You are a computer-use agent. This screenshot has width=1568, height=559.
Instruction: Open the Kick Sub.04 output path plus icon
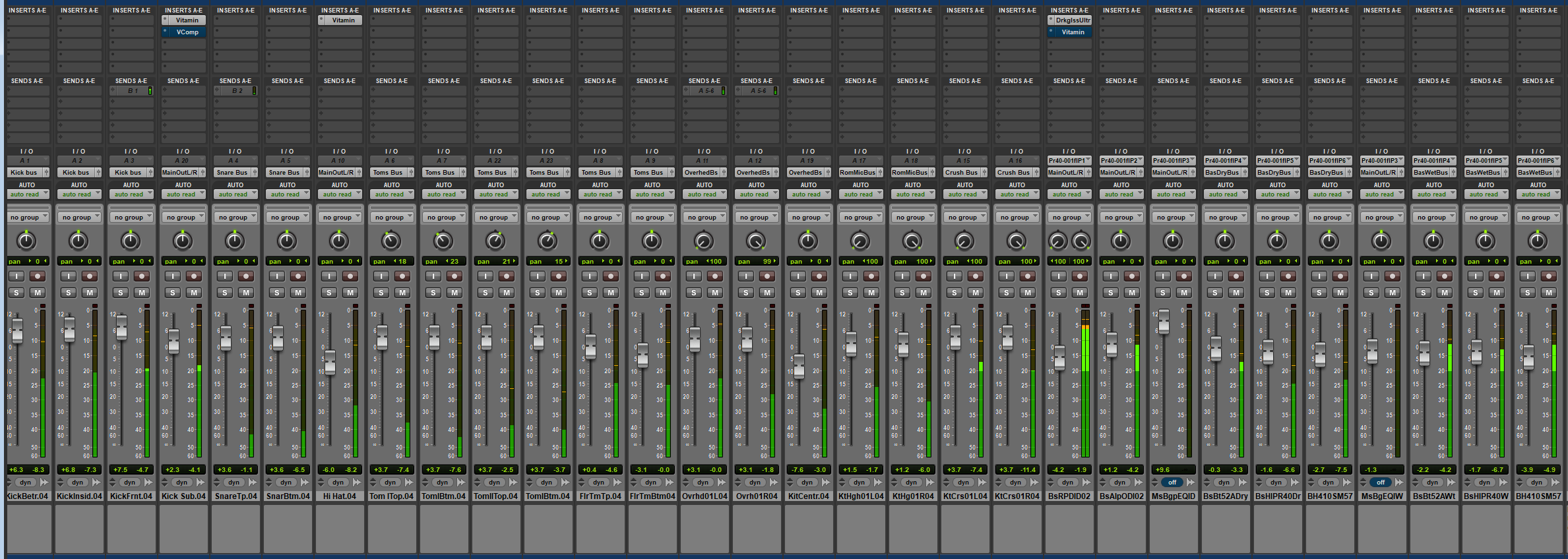pos(203,173)
